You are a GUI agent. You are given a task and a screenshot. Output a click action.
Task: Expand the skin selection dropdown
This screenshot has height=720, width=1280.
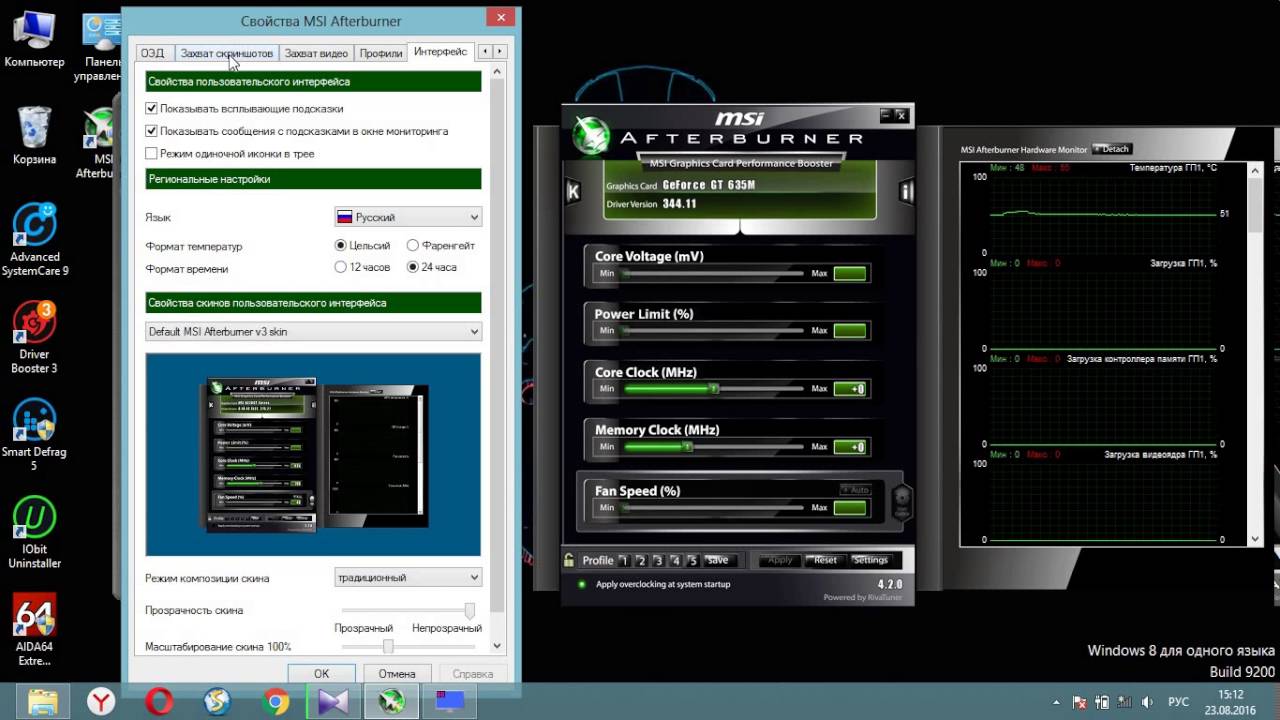tap(313, 331)
